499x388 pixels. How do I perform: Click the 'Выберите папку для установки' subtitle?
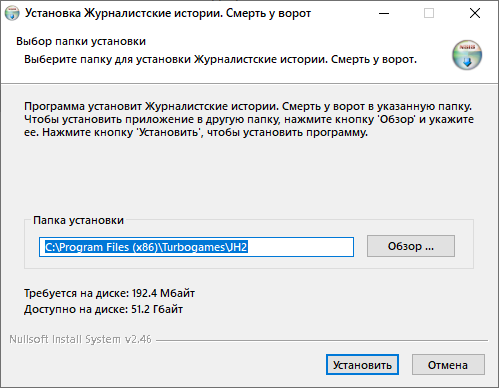point(220,60)
